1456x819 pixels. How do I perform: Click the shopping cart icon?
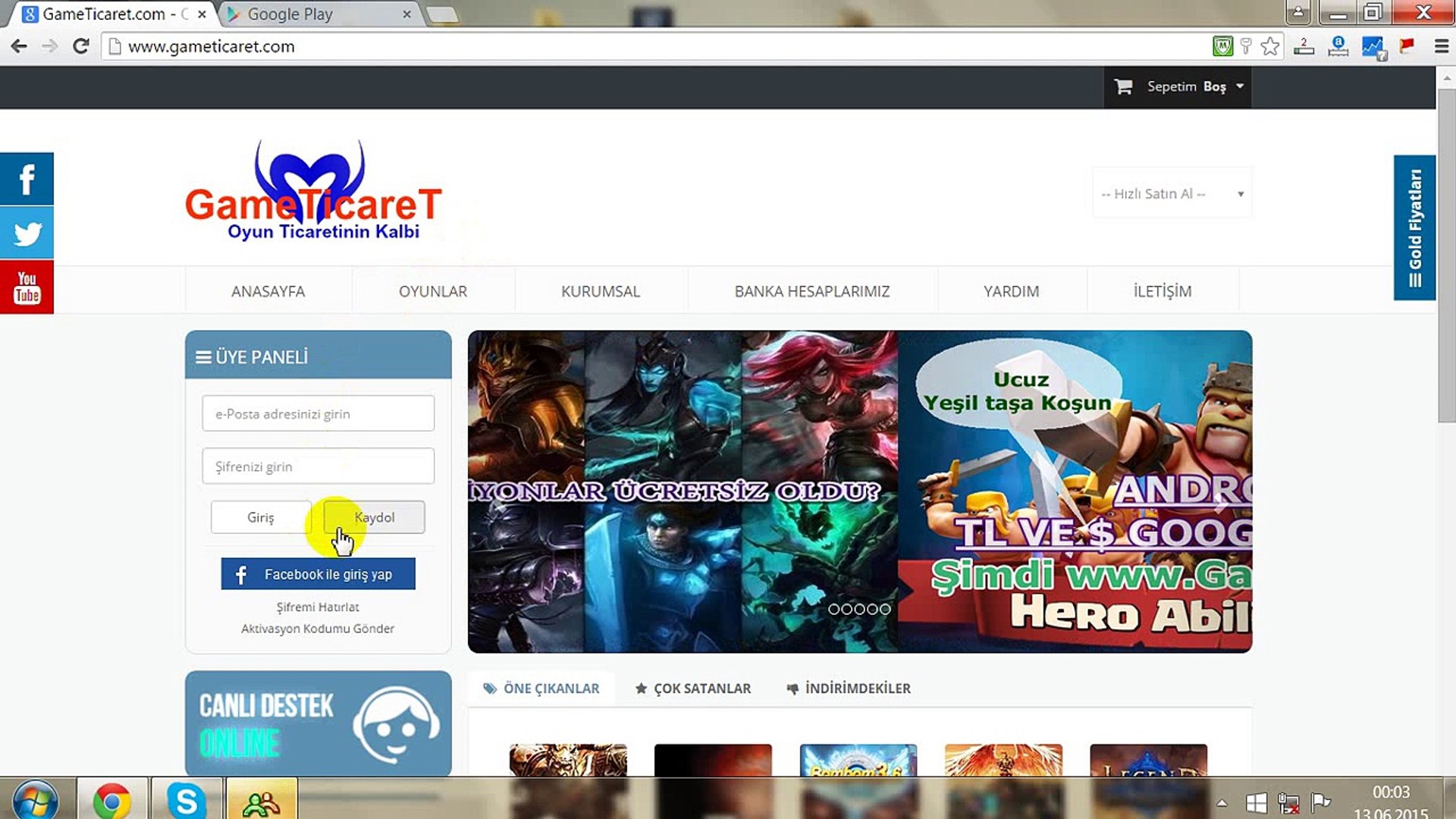coord(1123,86)
